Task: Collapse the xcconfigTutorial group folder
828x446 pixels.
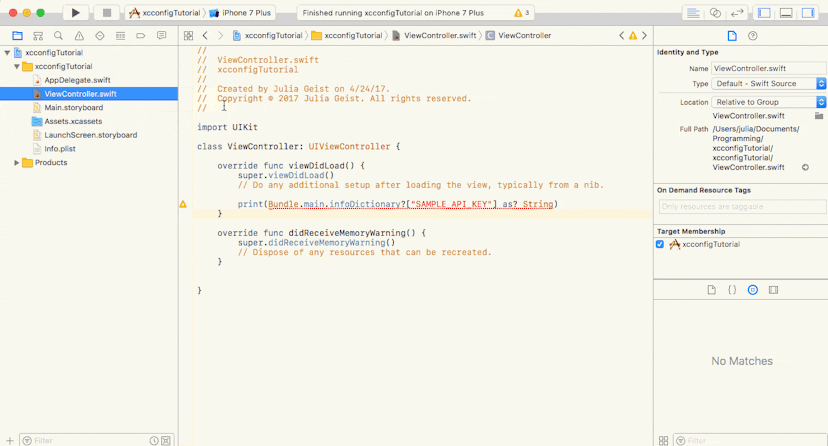Action: click(17, 67)
